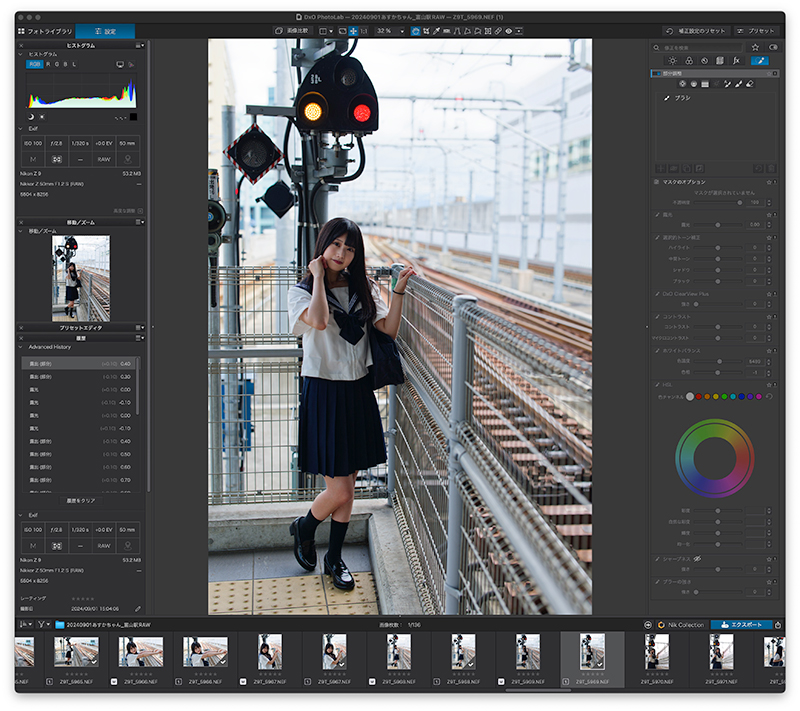The height and width of the screenshot is (711, 800).
Task: Collapse the Exif section under the histogram
Action: click(21, 129)
